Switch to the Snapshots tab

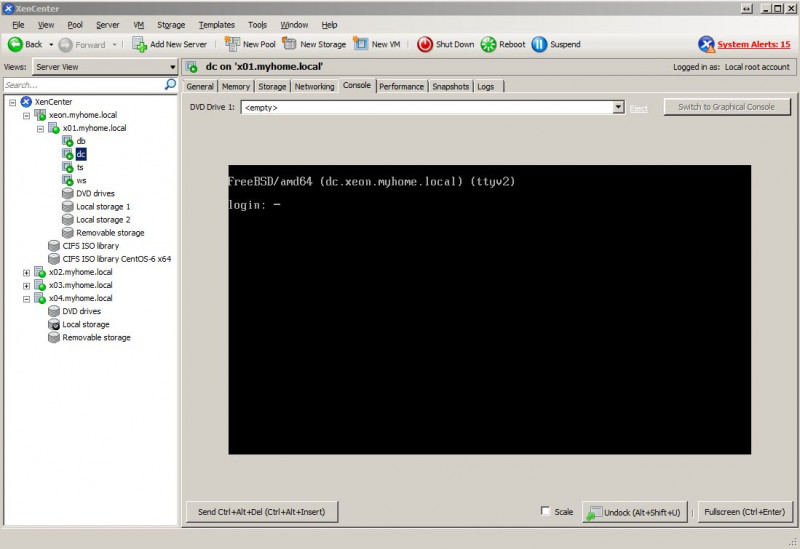click(451, 86)
